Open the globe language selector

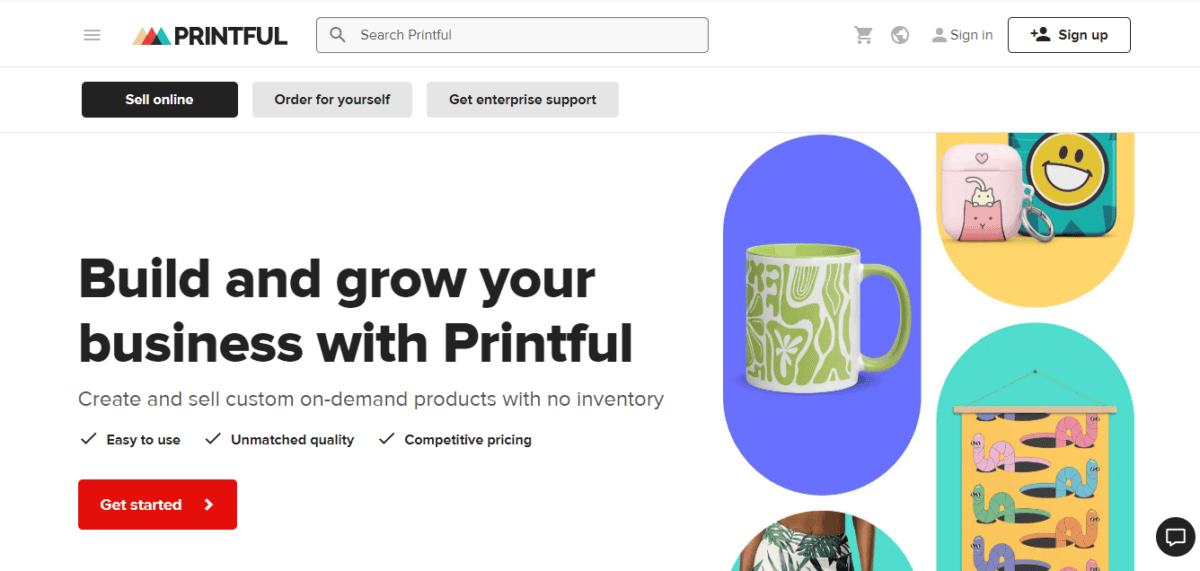(x=900, y=35)
